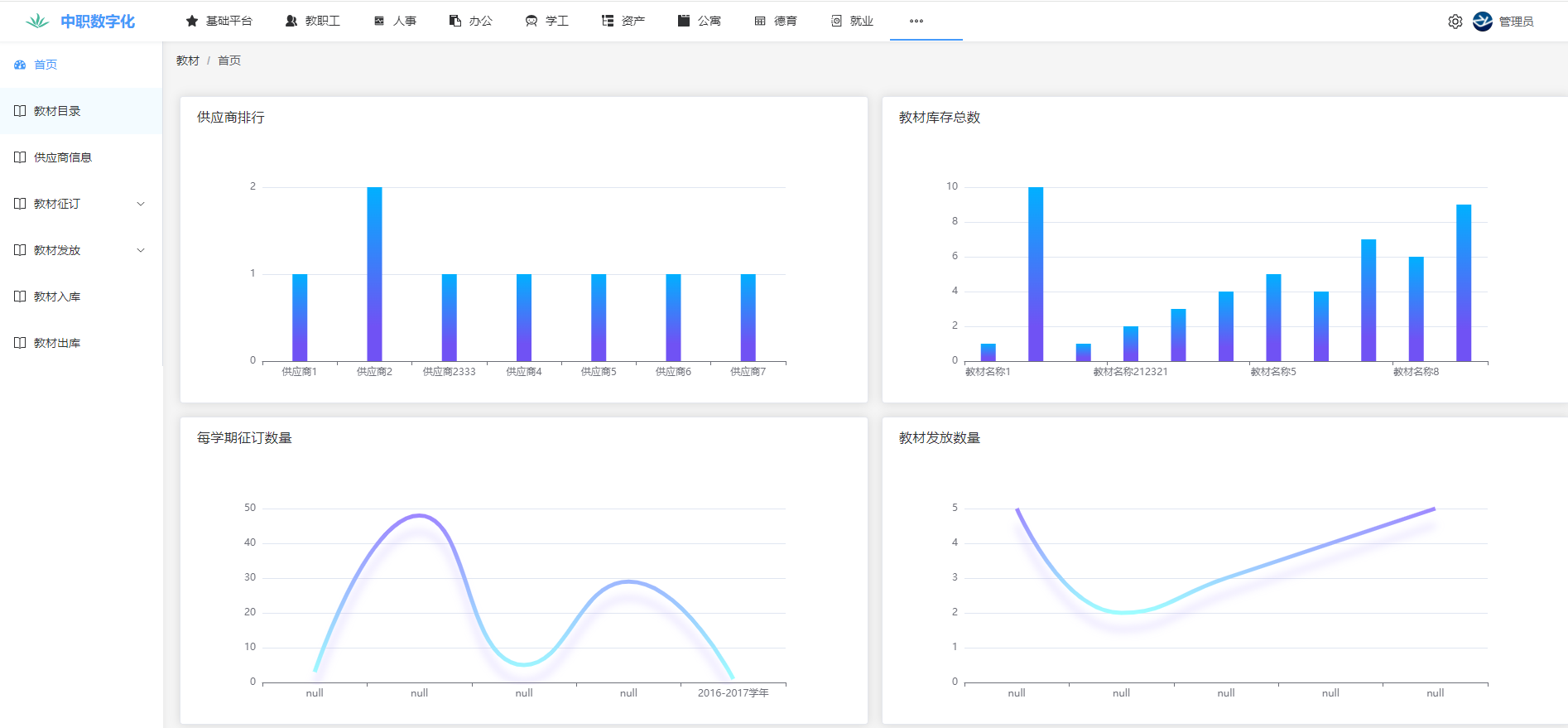
Task: Click the 教材 breadcrumb link
Action: (188, 60)
